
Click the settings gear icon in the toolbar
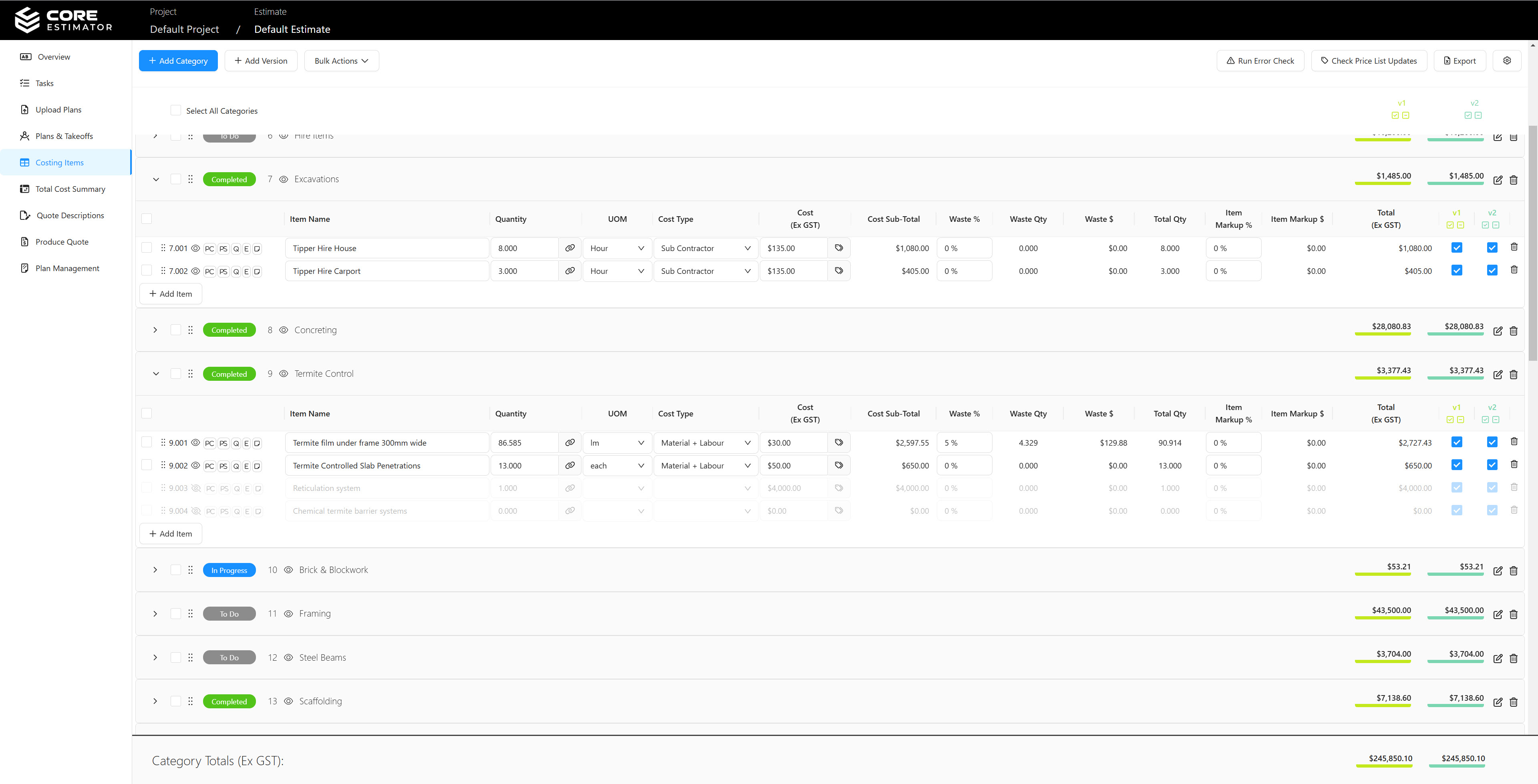coord(1506,61)
